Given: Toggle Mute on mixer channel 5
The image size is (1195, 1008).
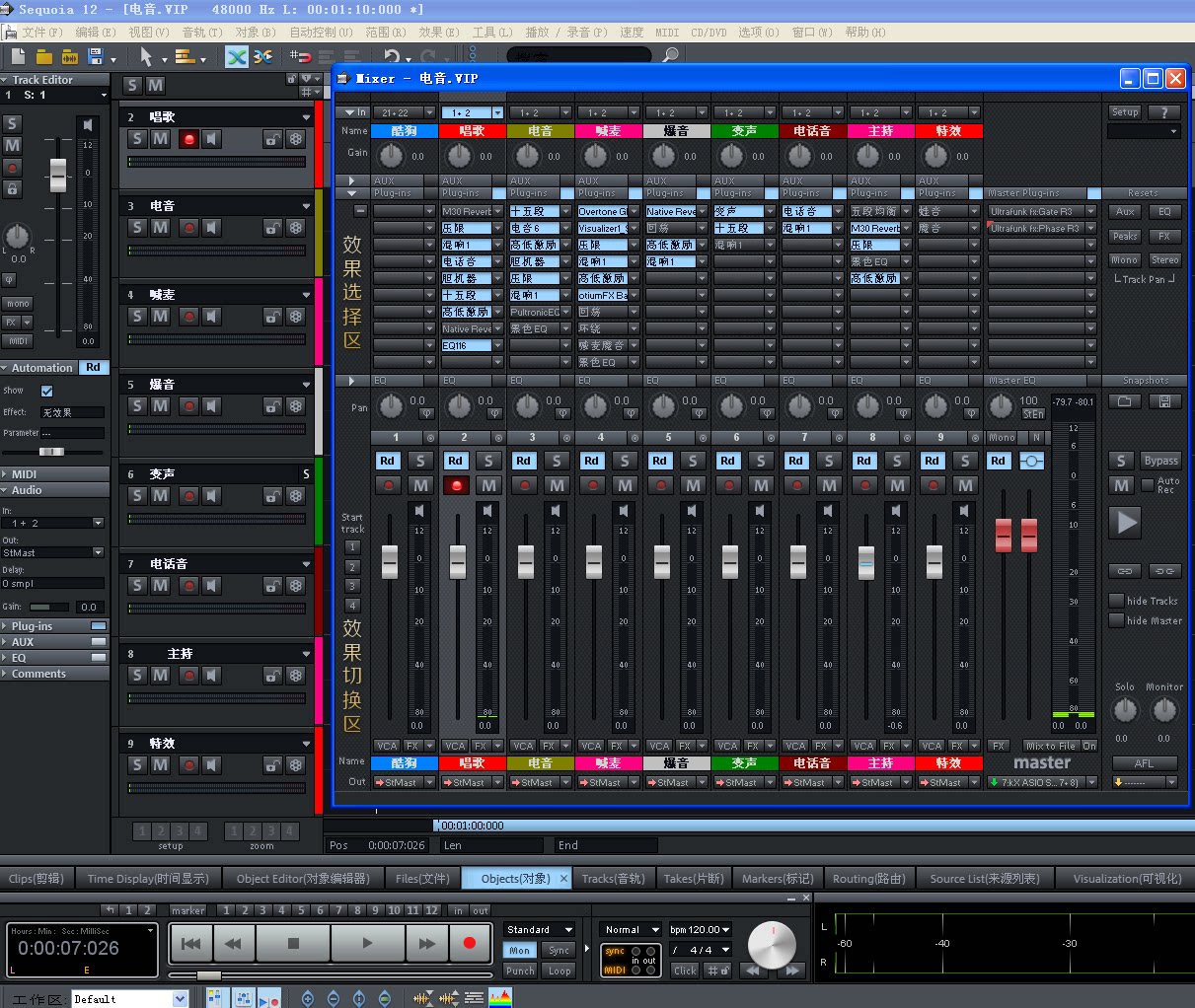Looking at the screenshot, I should (693, 485).
